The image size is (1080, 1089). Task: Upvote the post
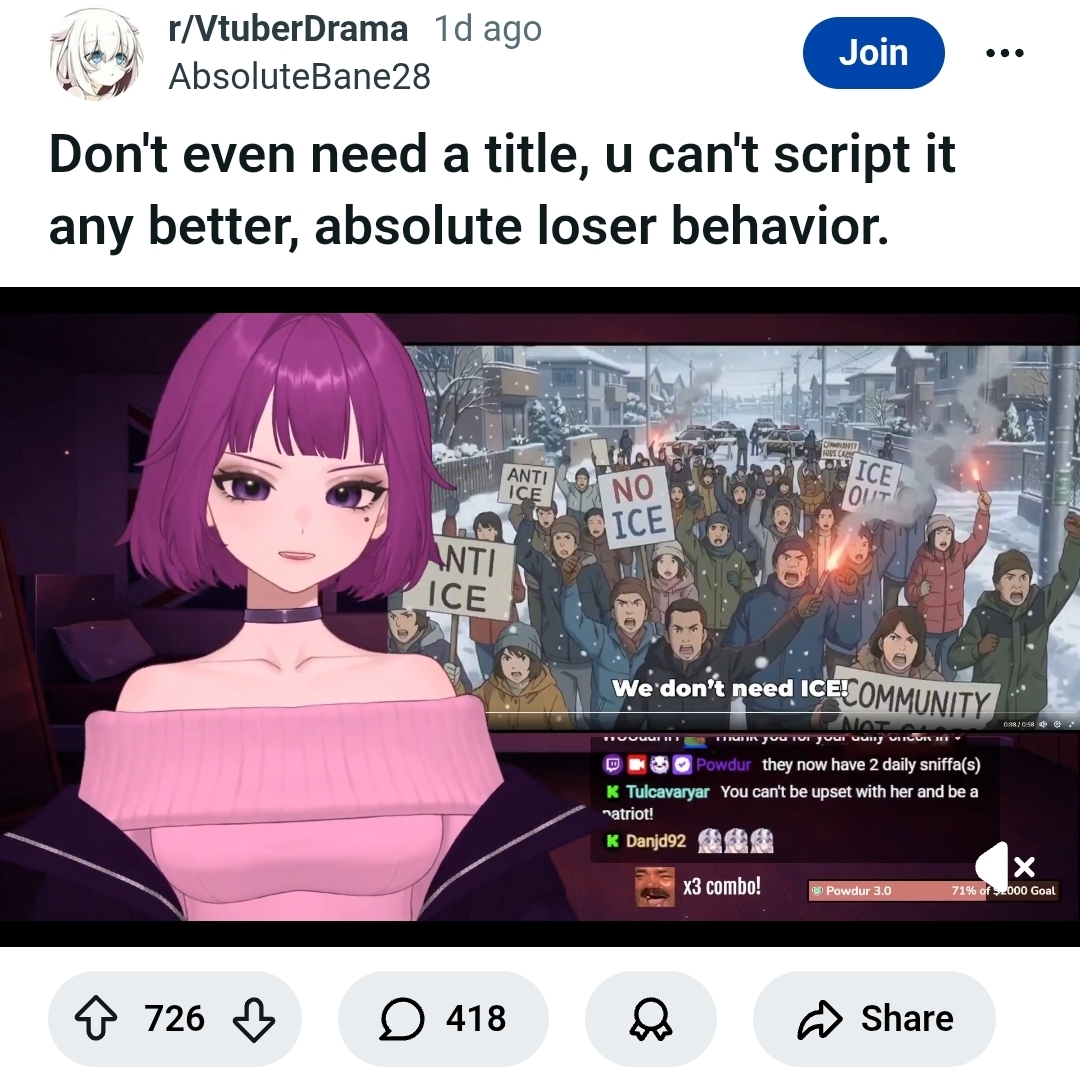click(x=95, y=1017)
